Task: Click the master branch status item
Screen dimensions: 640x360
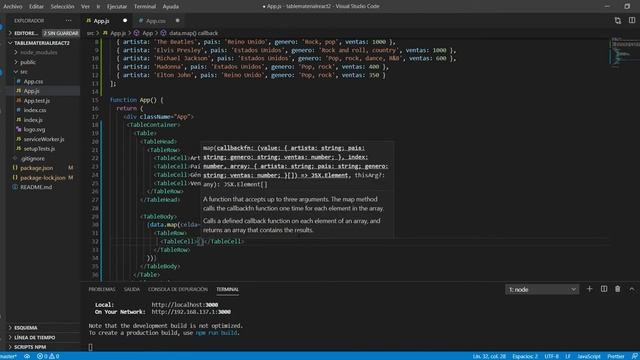Action: [x=9, y=356]
